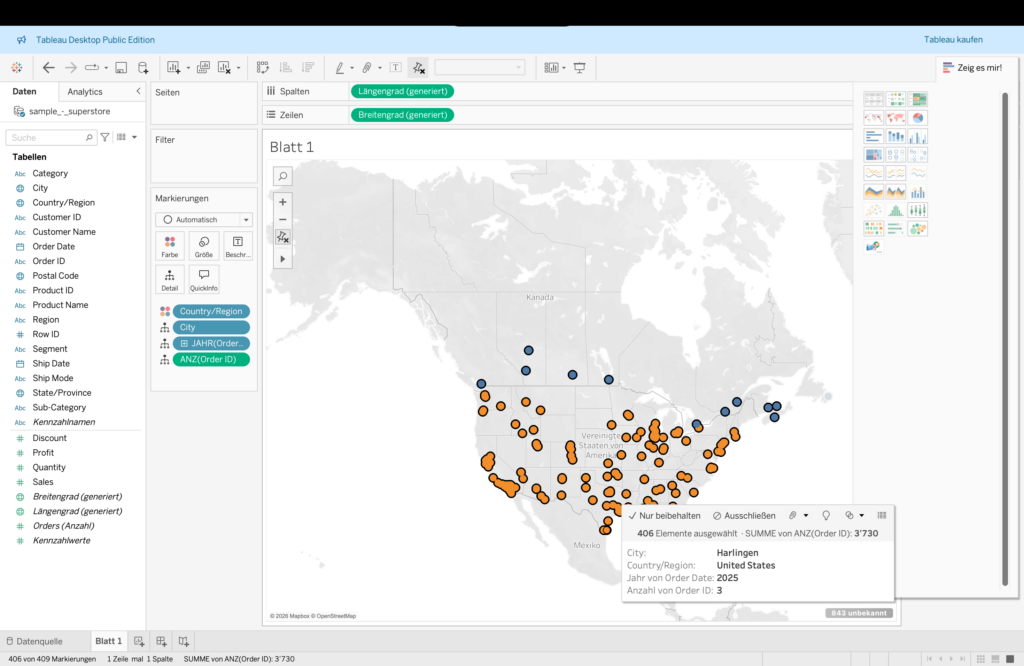Expand the map tools flyout arrow
This screenshot has height=666, width=1024.
283,259
